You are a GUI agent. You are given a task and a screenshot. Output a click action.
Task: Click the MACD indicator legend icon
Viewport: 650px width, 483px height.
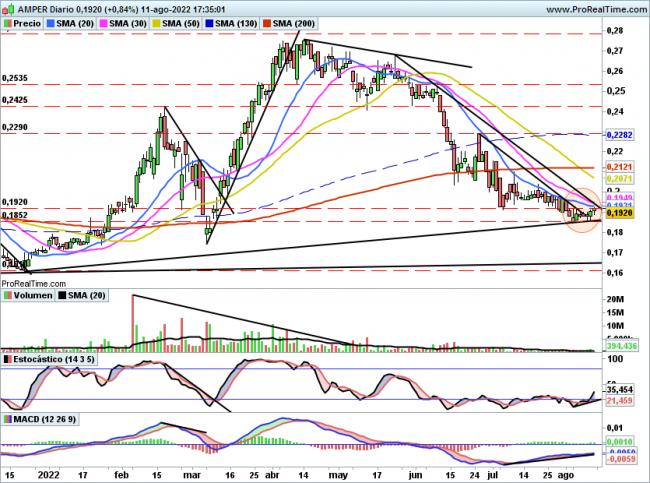[9, 418]
